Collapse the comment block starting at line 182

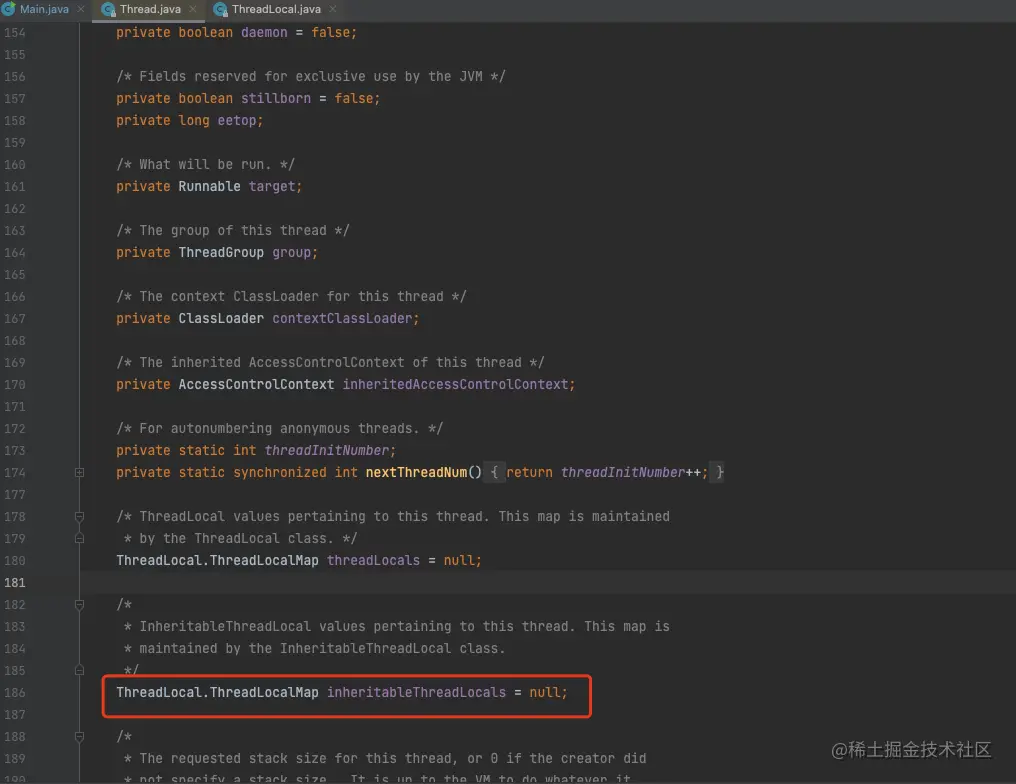point(79,605)
